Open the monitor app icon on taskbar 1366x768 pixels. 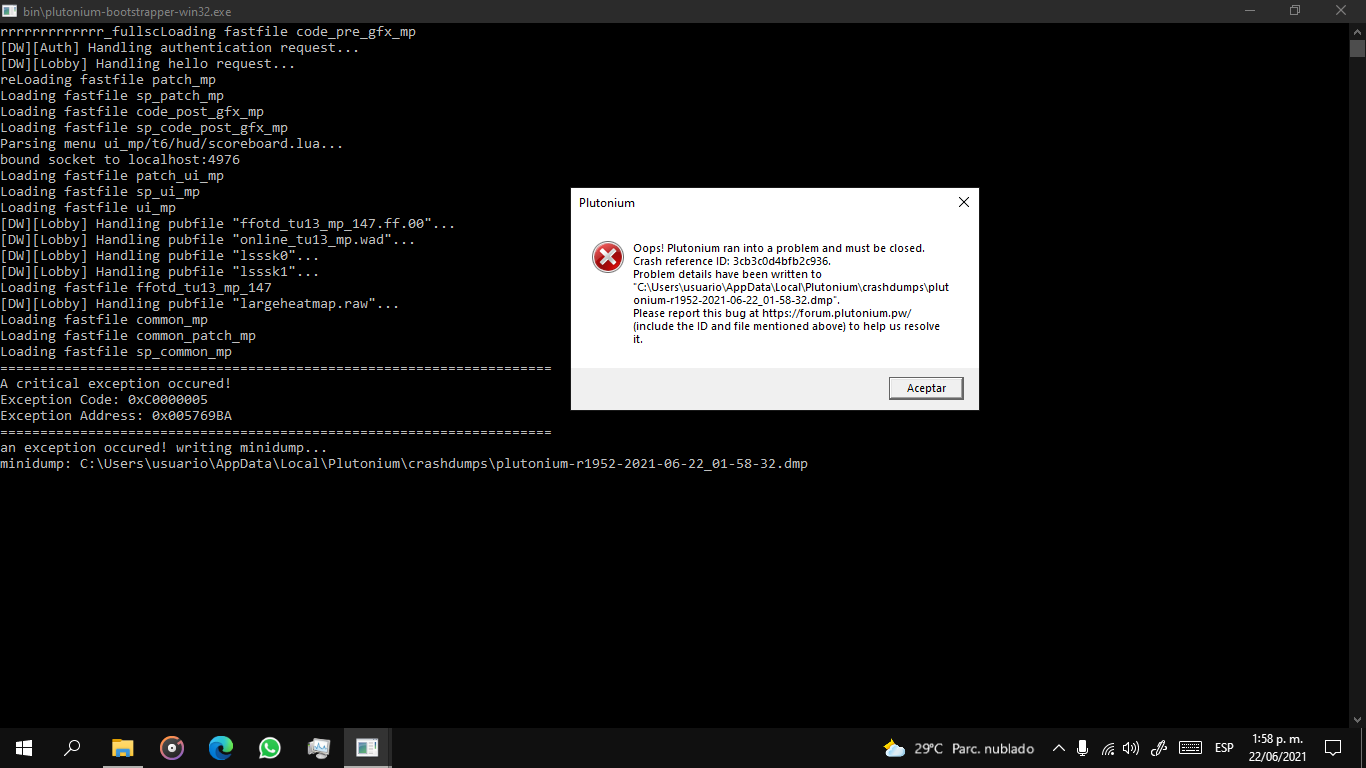318,748
